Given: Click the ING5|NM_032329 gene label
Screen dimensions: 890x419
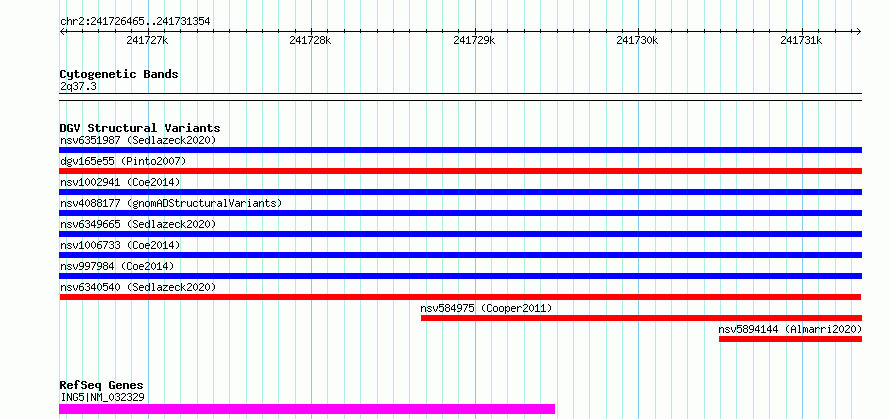Looking at the screenshot, I should 103,397.
